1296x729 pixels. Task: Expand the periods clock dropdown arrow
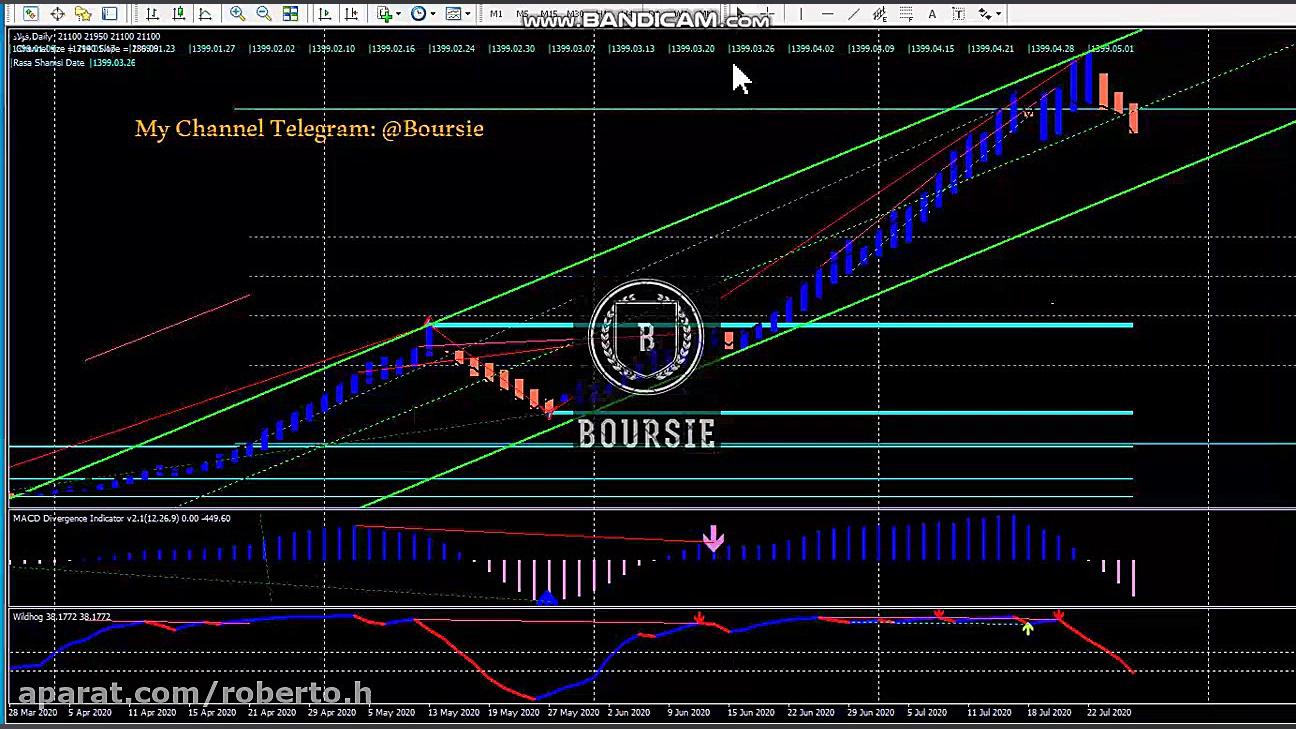(x=432, y=14)
